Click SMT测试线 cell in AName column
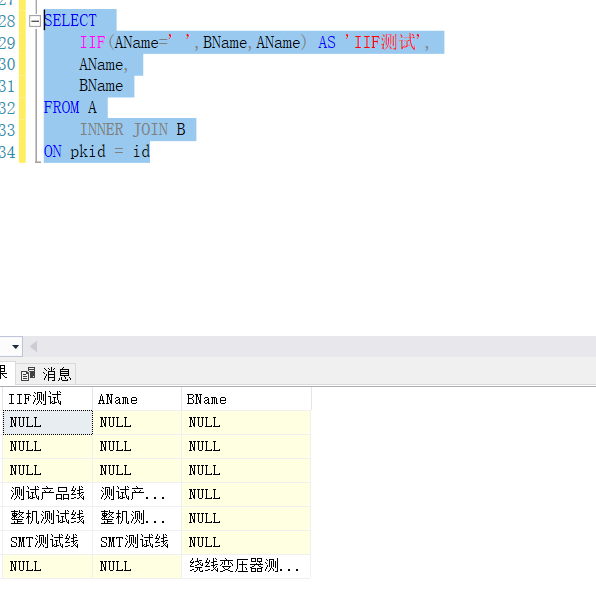This screenshot has width=596, height=595. (x=137, y=542)
